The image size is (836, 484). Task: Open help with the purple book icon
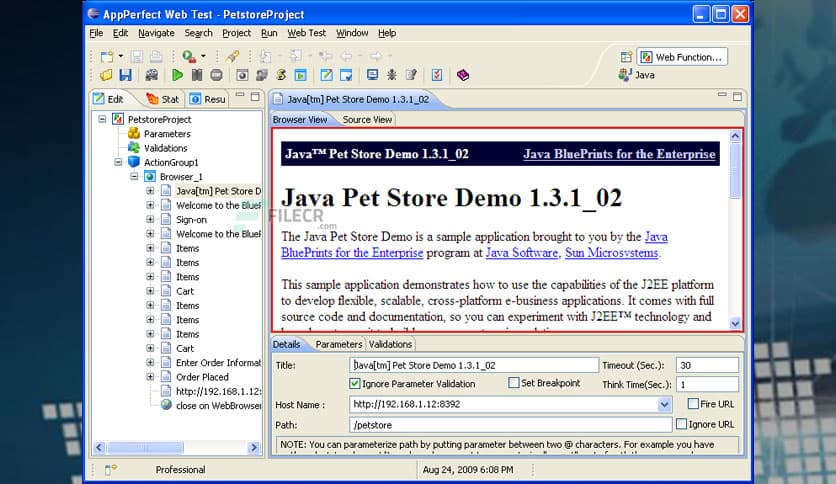point(463,75)
